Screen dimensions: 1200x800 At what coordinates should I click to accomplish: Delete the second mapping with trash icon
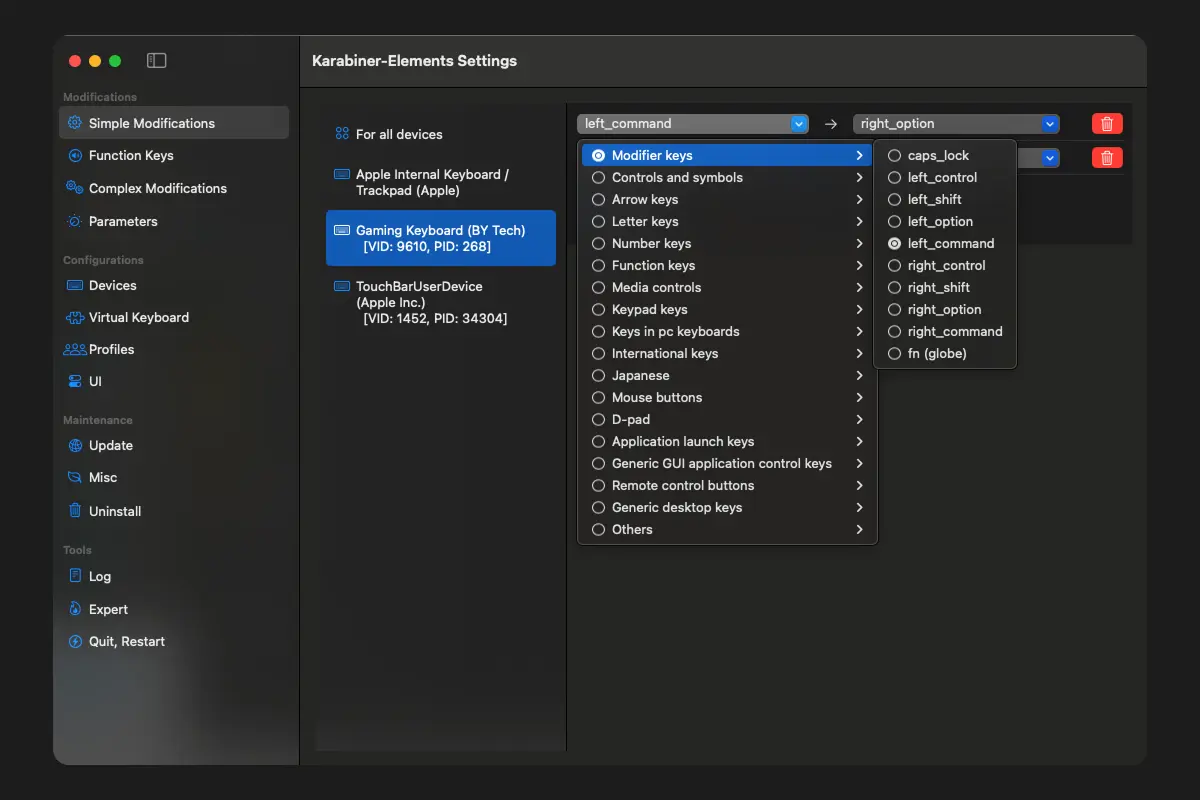(x=1107, y=158)
